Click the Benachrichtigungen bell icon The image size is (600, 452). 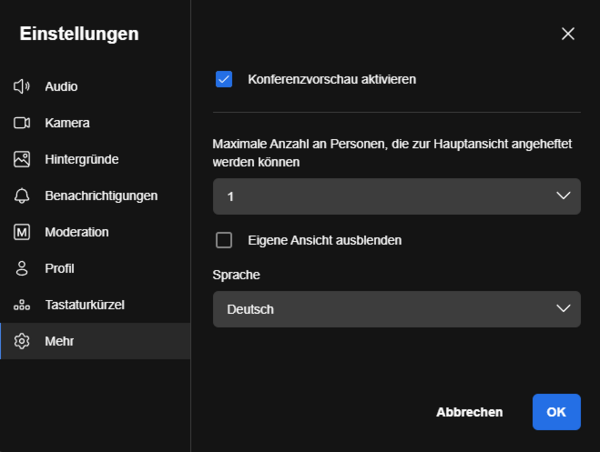22,196
